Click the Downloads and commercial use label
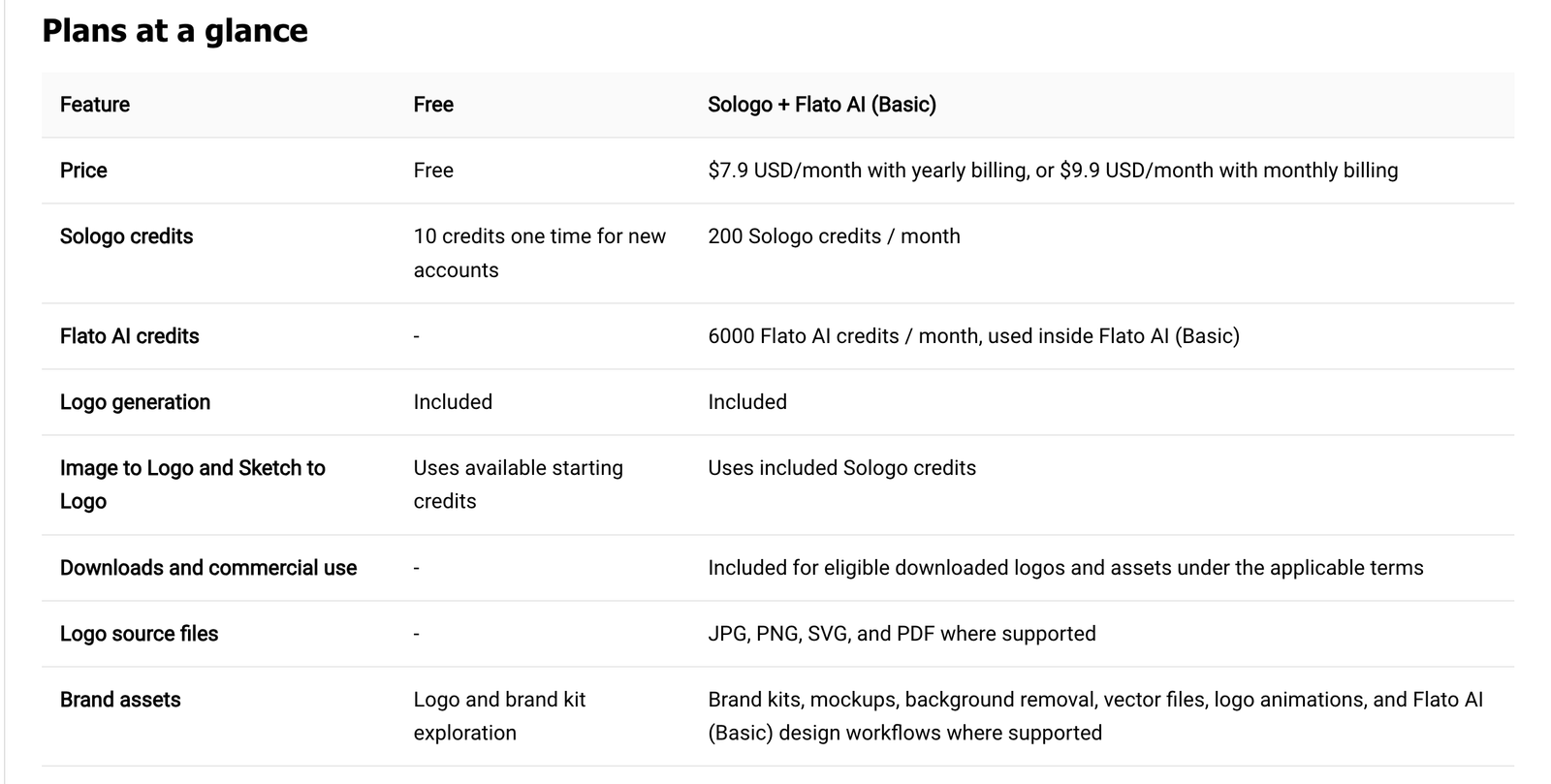The image size is (1551, 784). 208,568
